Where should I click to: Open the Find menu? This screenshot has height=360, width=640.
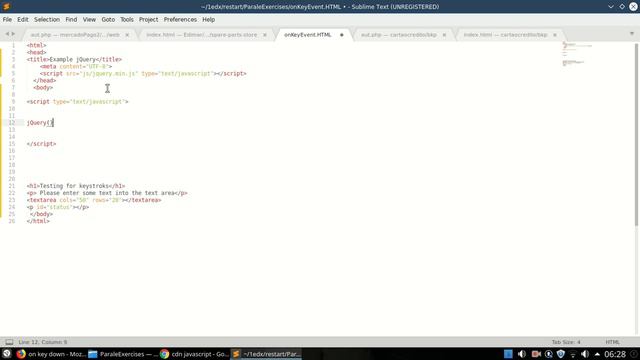[x=71, y=20]
